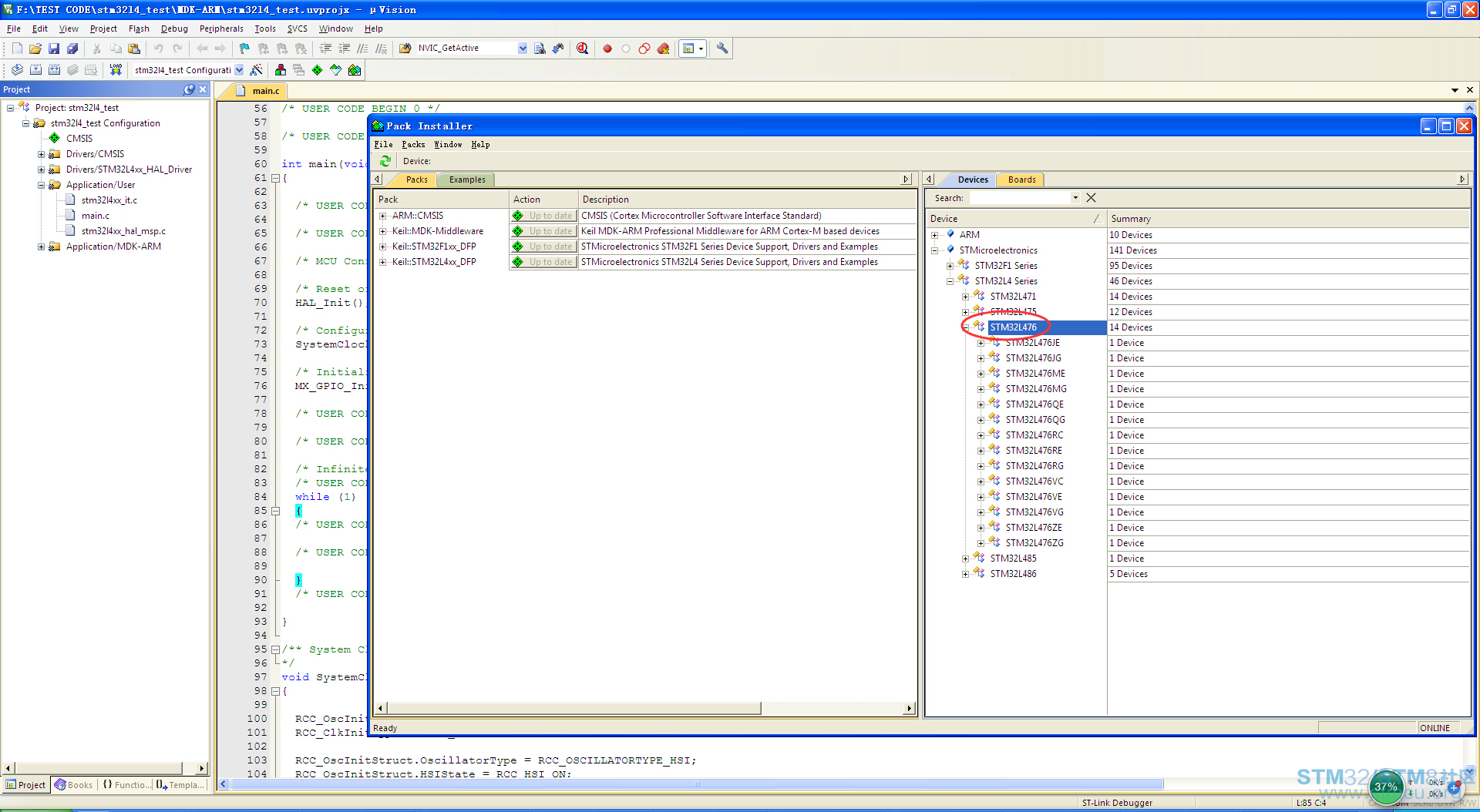Collapse the STM32L4 Series device node
The image size is (1480, 812).
(x=950, y=281)
